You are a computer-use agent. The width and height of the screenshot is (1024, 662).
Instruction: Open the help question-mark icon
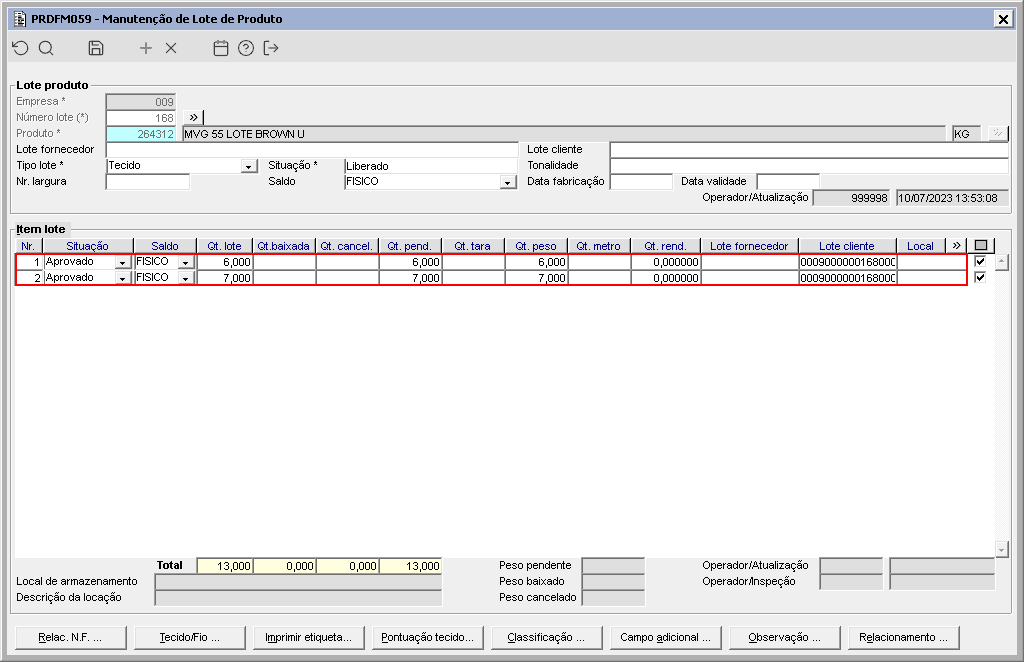coord(246,48)
